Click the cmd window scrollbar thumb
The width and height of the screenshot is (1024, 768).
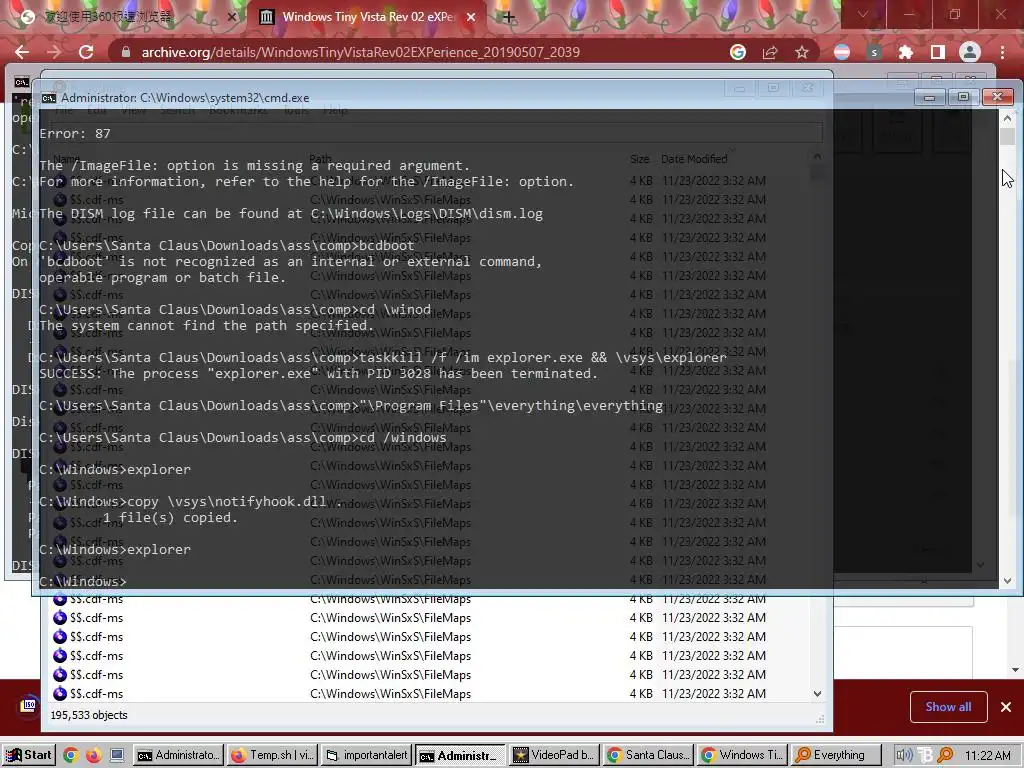click(x=1007, y=136)
